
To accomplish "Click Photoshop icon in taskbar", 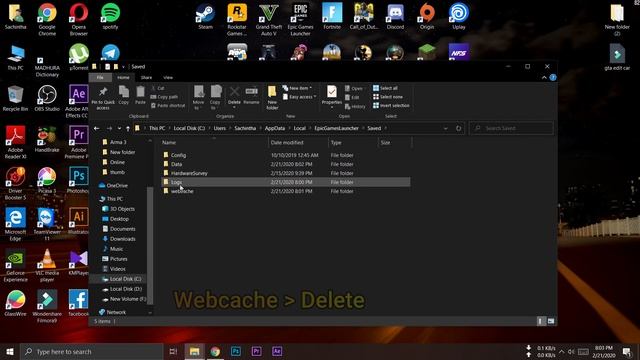I will click(x=236, y=351).
